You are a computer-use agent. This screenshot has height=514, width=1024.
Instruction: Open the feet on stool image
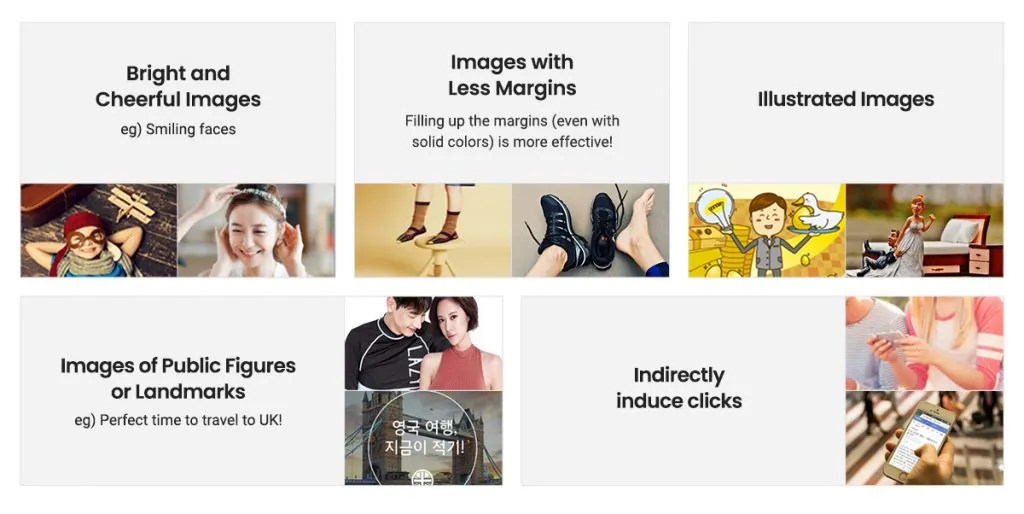433,230
